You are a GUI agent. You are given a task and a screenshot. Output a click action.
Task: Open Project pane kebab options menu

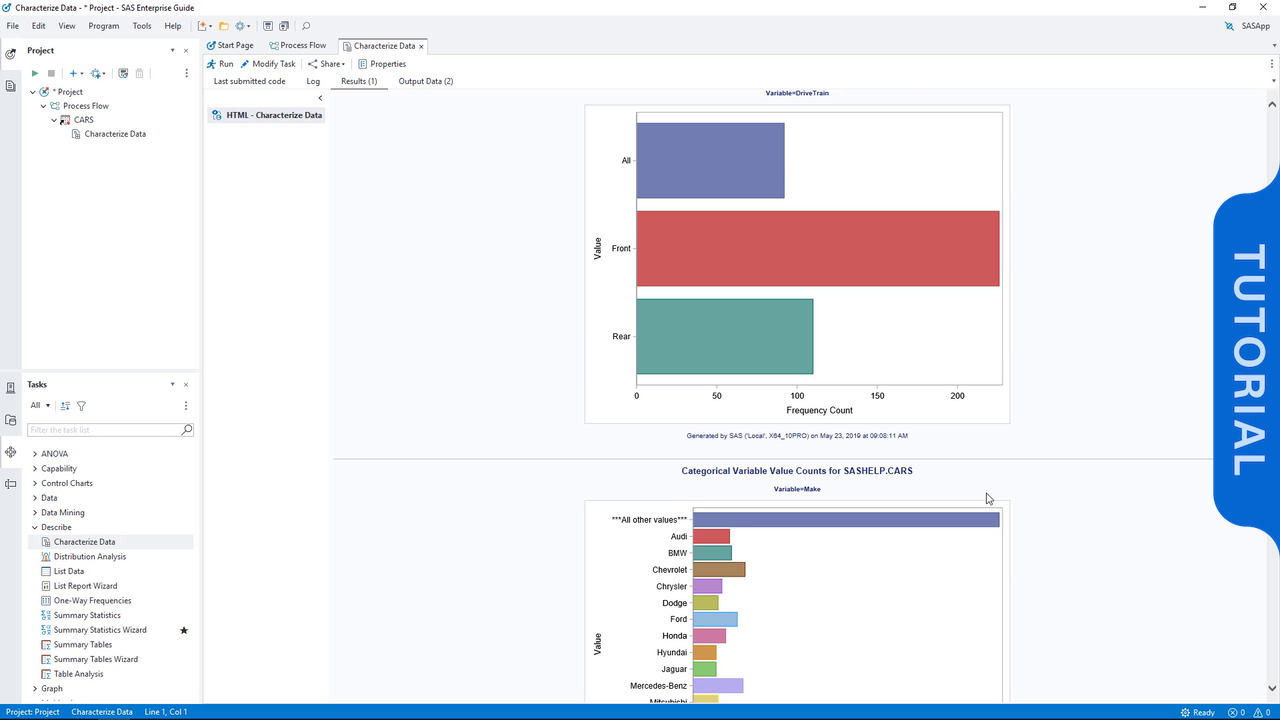(x=186, y=73)
